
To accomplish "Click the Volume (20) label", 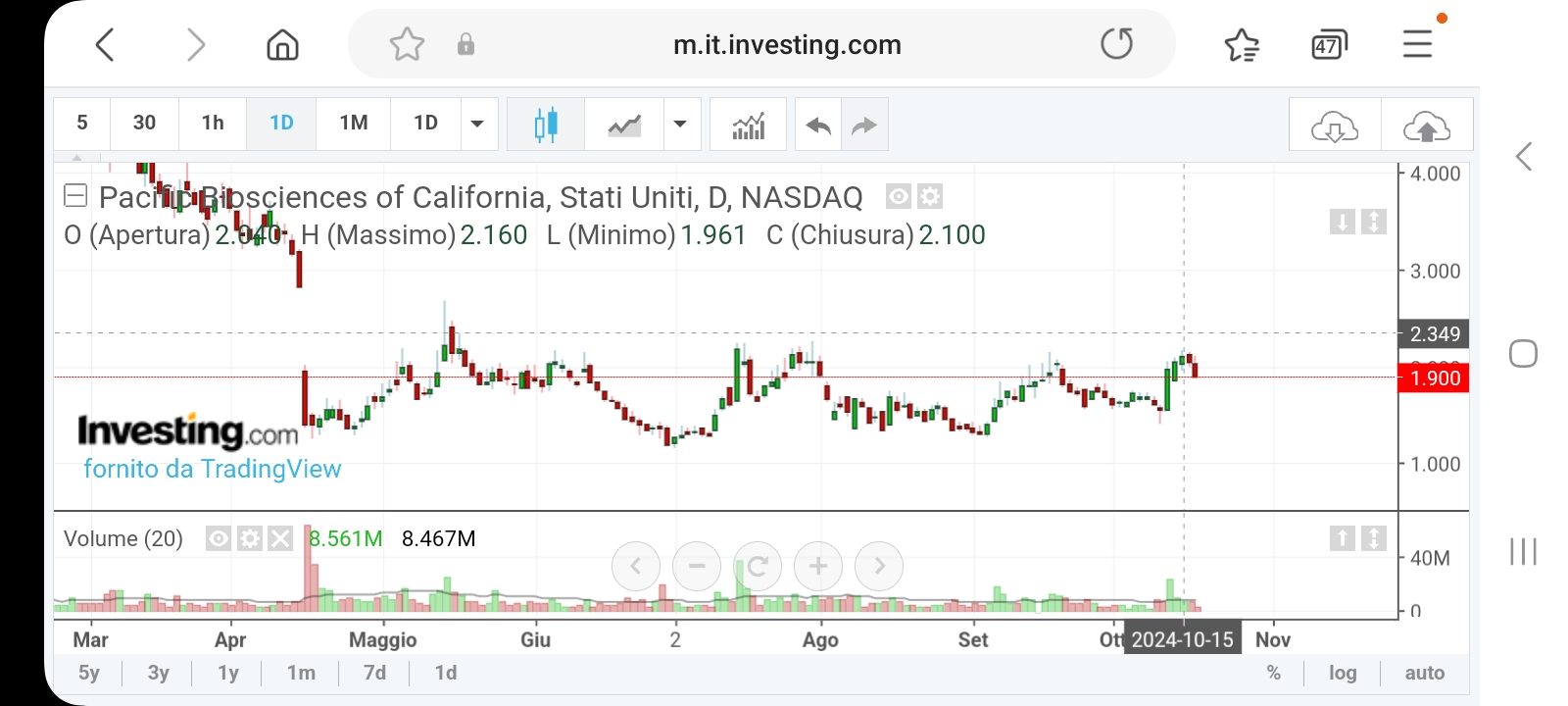I will point(123,538).
